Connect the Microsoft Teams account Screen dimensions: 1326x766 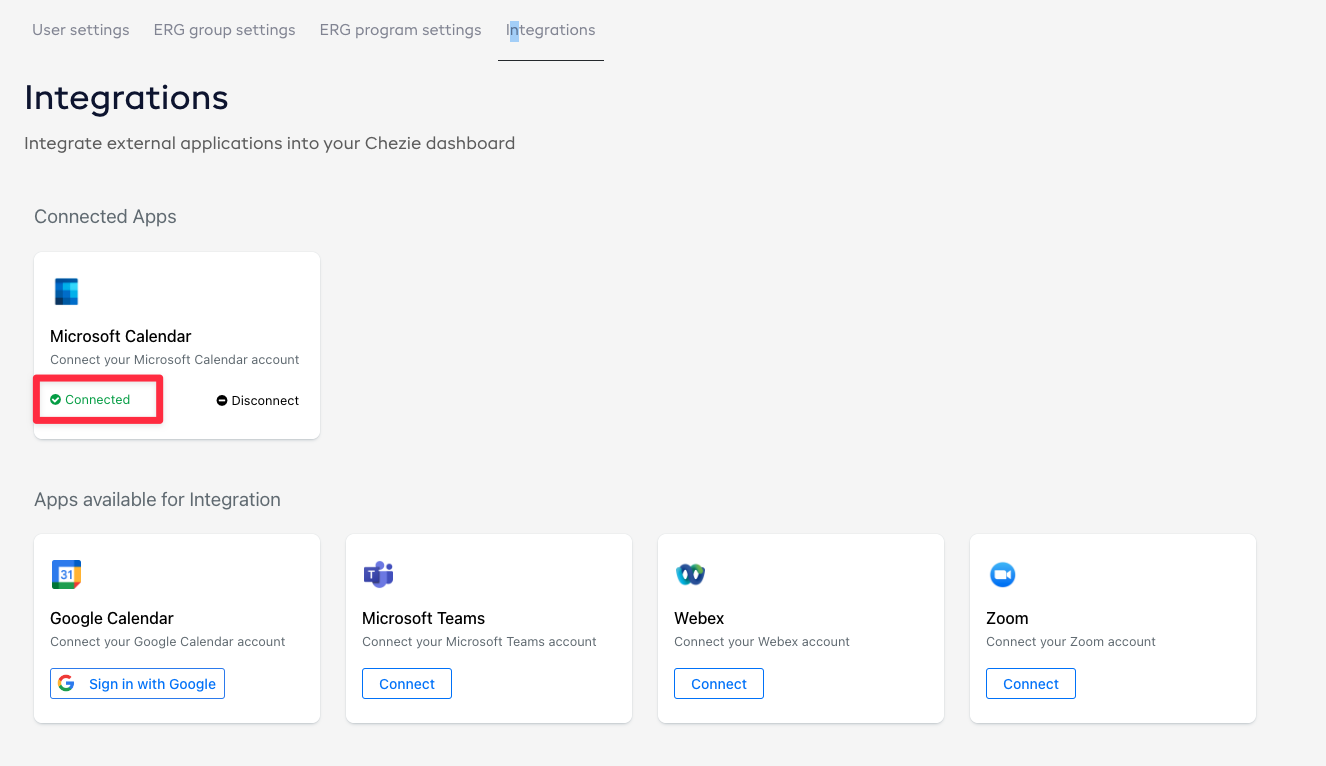(x=407, y=684)
